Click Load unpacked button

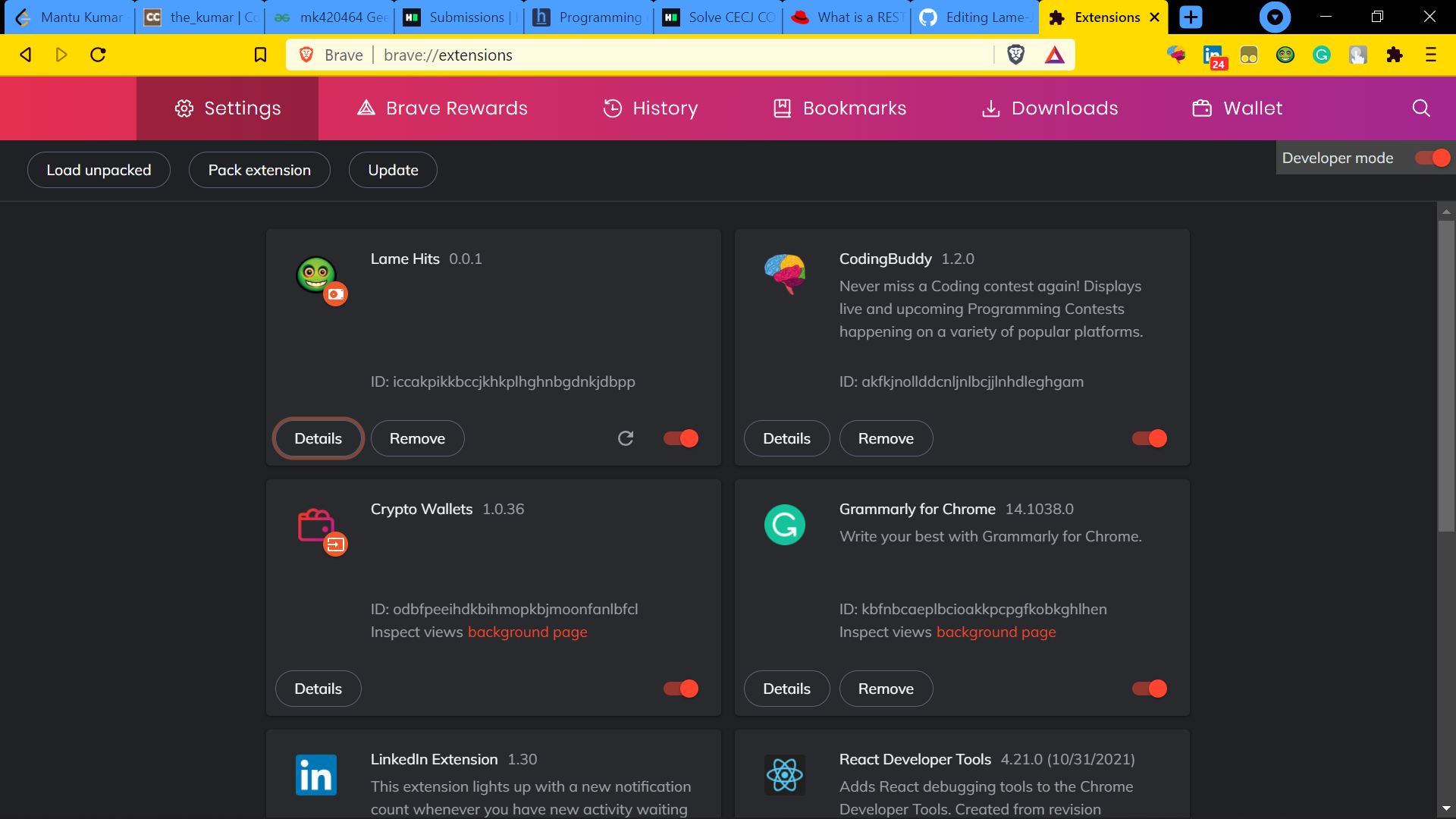tap(98, 170)
